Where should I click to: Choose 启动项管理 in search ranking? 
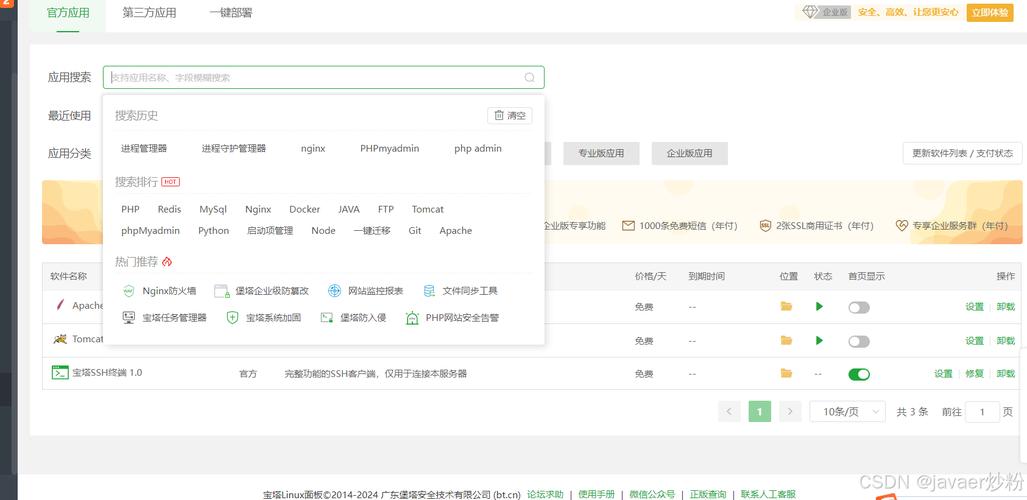[270, 230]
